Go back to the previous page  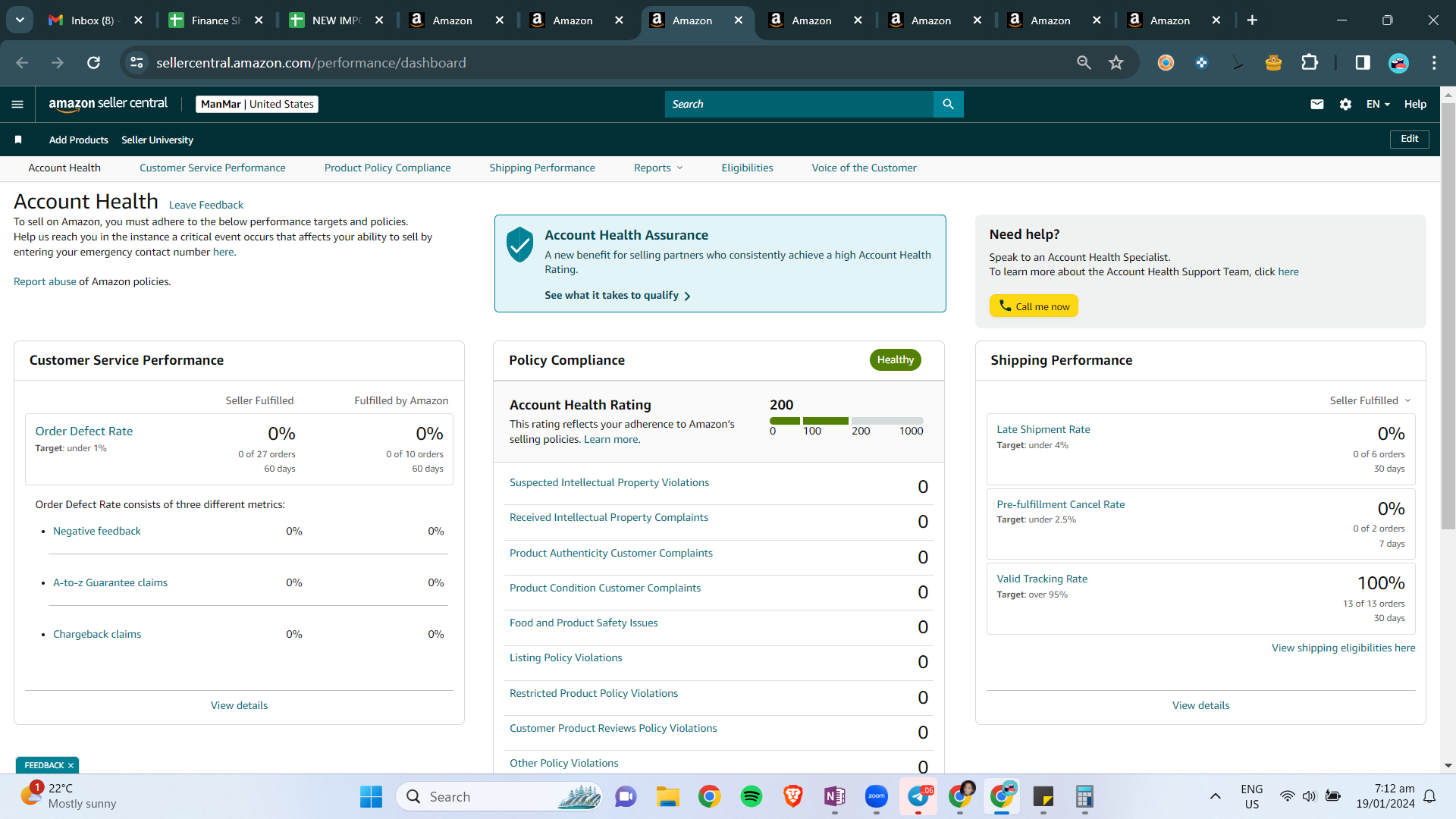[x=22, y=63]
